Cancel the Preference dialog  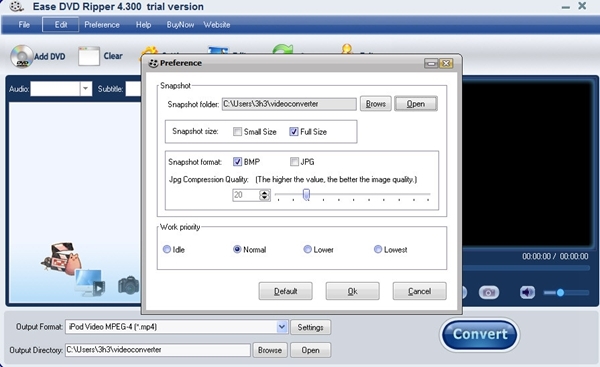(x=419, y=291)
